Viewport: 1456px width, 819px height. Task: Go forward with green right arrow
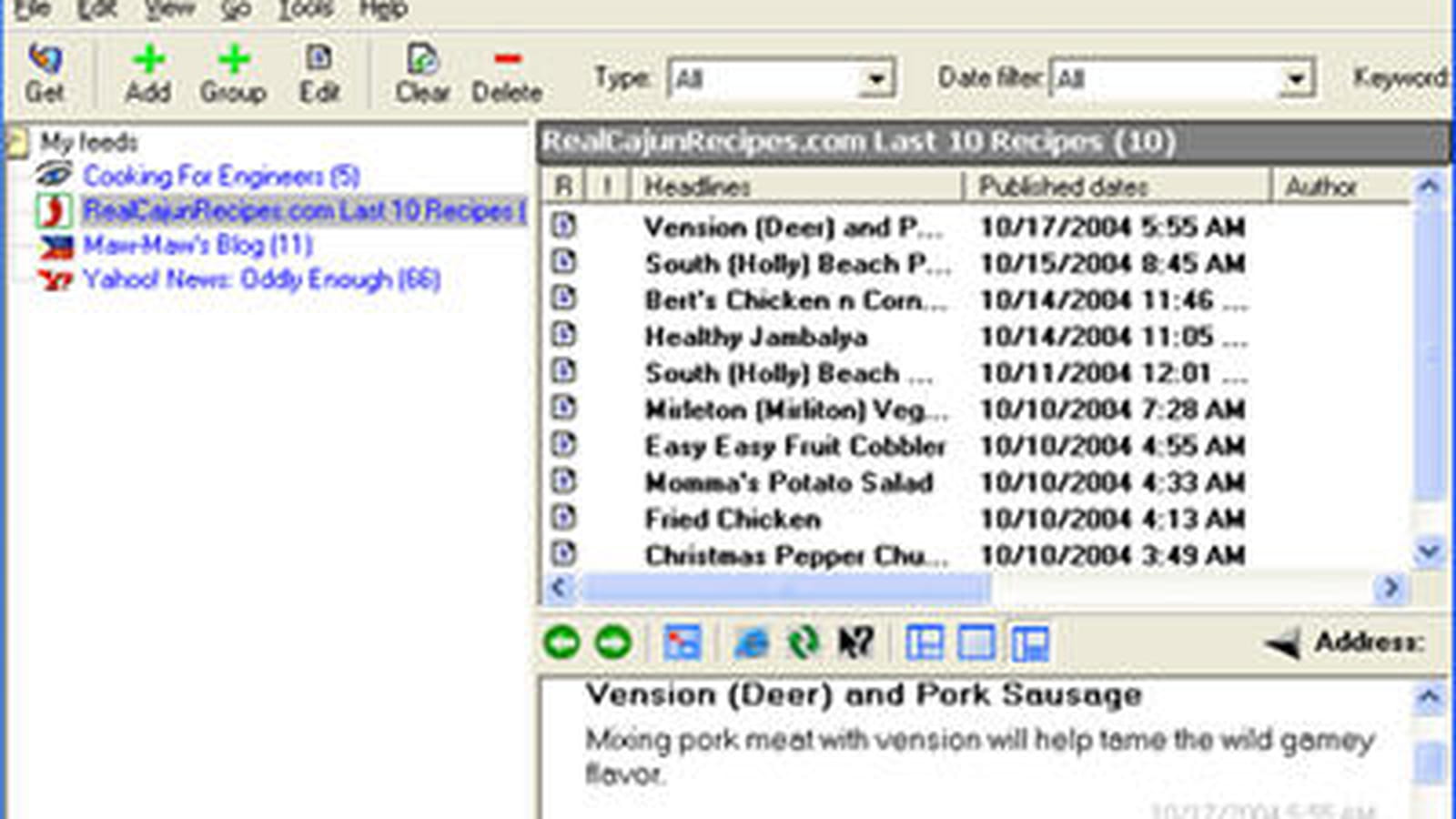612,642
